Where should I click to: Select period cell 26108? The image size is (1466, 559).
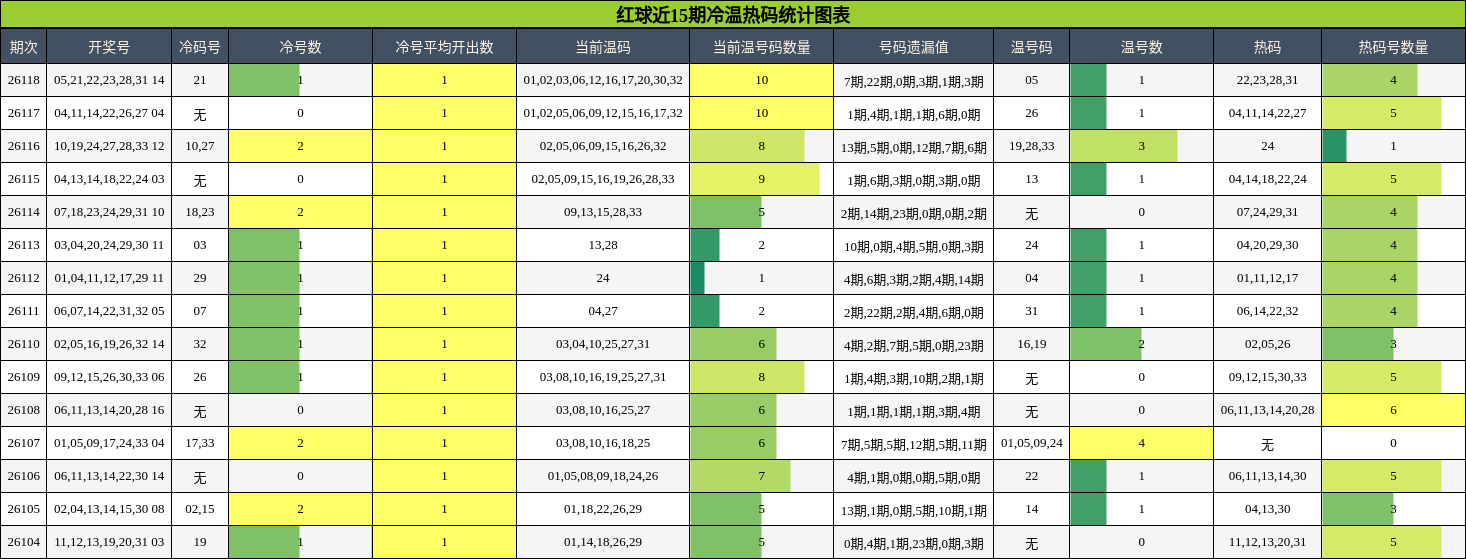click(x=23, y=410)
